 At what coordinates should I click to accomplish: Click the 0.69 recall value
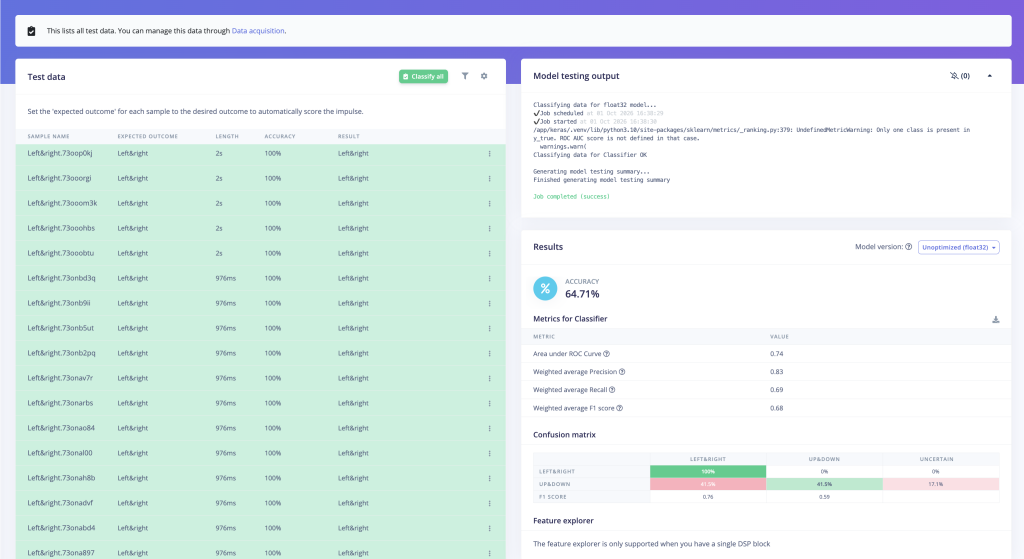click(x=776, y=390)
